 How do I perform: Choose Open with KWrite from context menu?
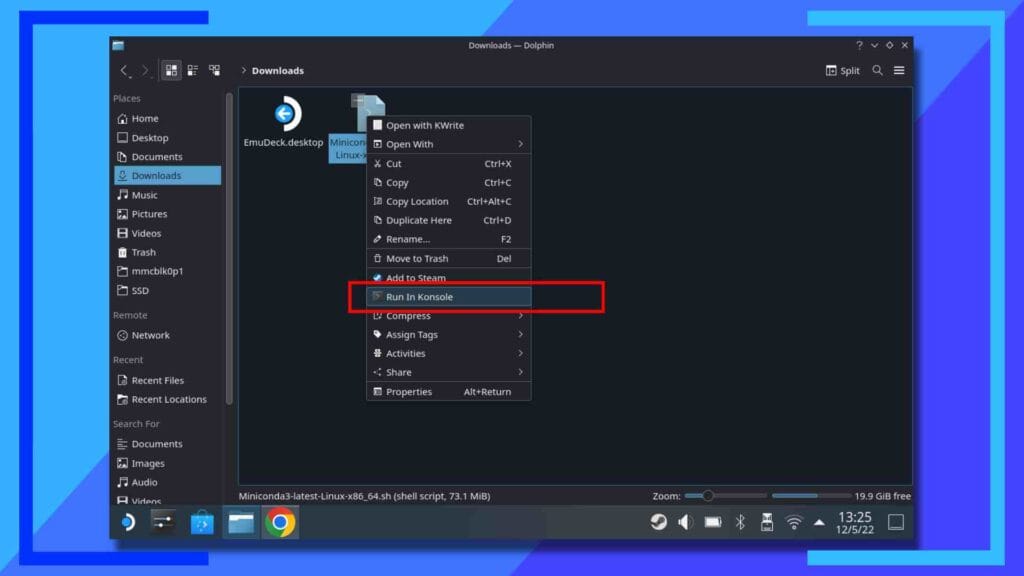449,125
